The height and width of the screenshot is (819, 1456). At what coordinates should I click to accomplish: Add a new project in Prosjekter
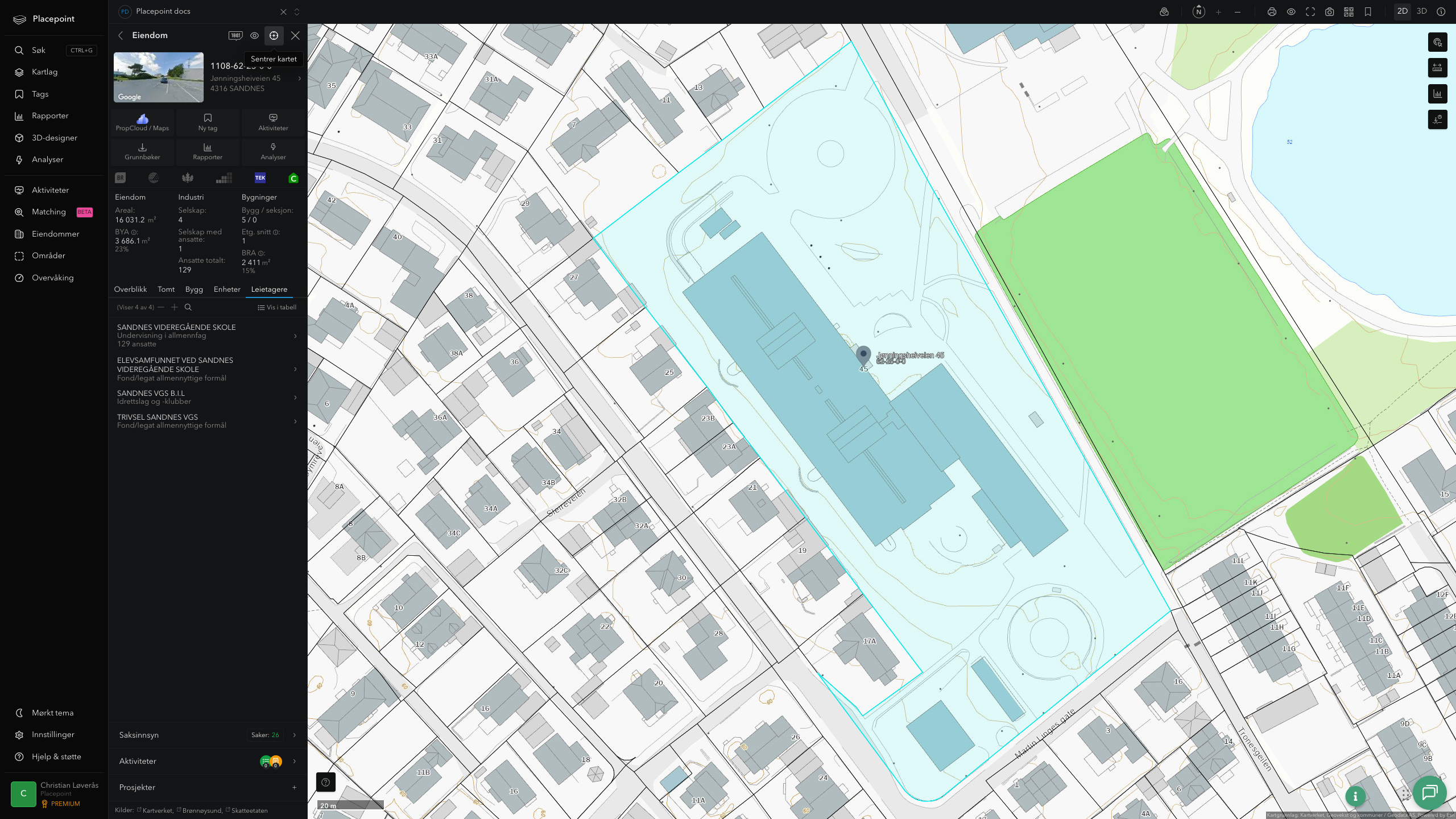294,788
